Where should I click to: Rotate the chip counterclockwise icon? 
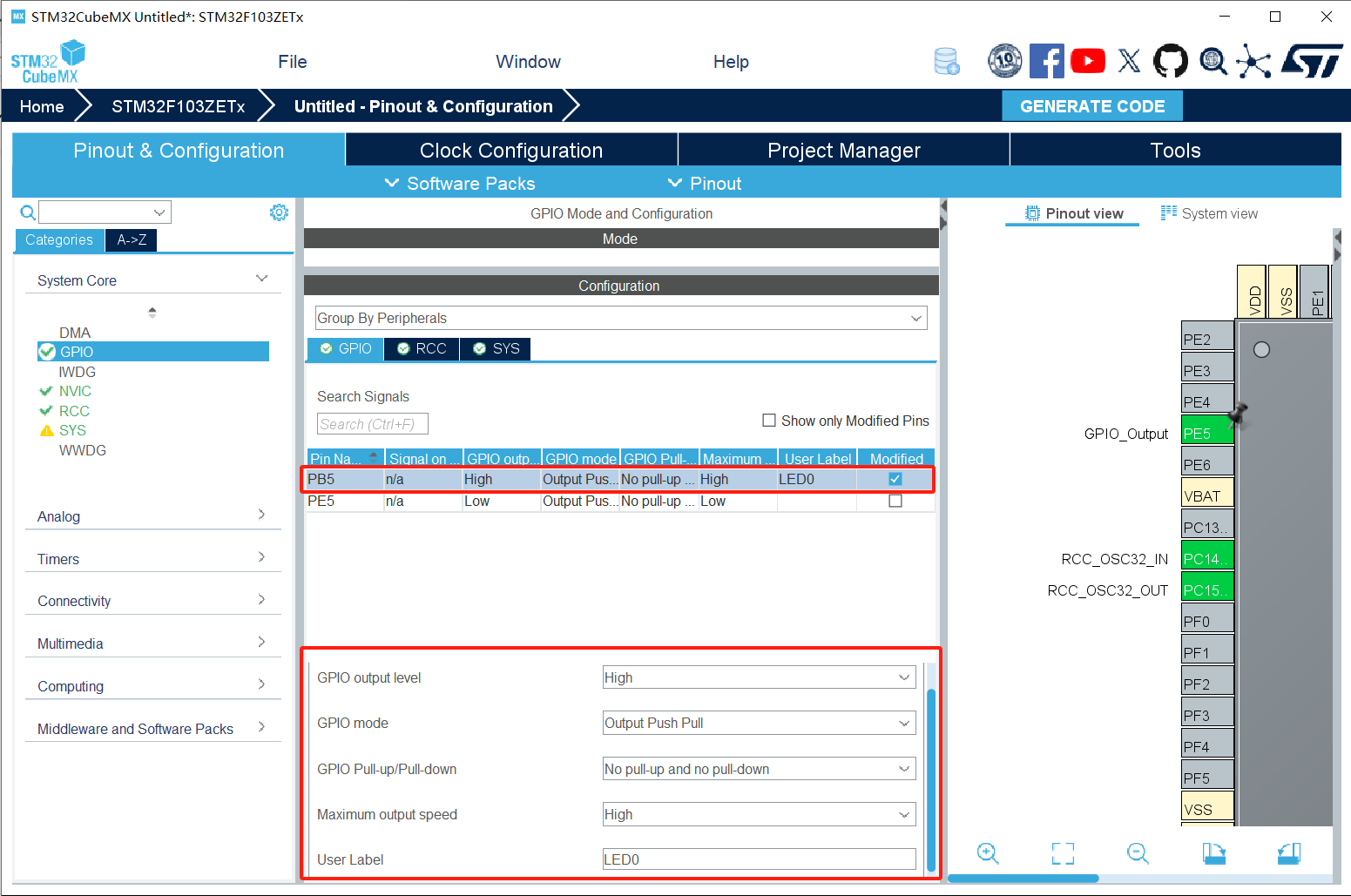(1289, 853)
